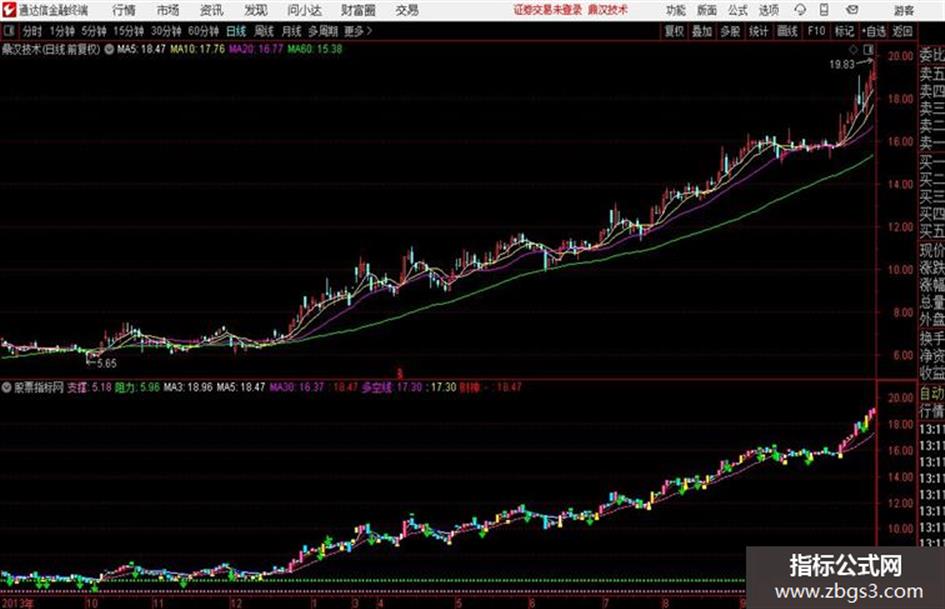Open the 财富圈 menu
Screen dimensions: 945x609
click(x=358, y=10)
